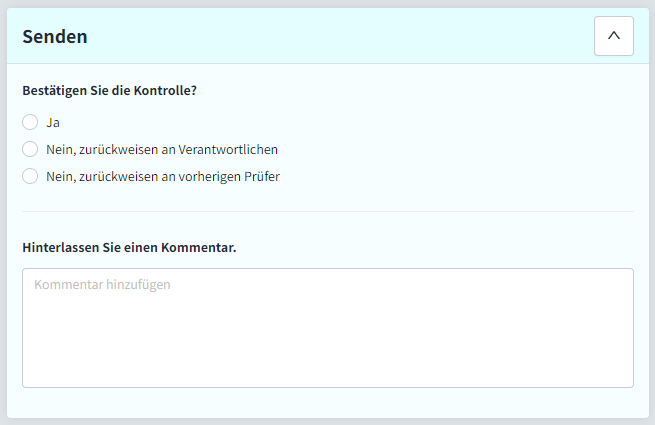Pick the 'zurückweisen an vorherigen Prüfer' radio circle
This screenshot has height=425, width=655.
[x=30, y=176]
